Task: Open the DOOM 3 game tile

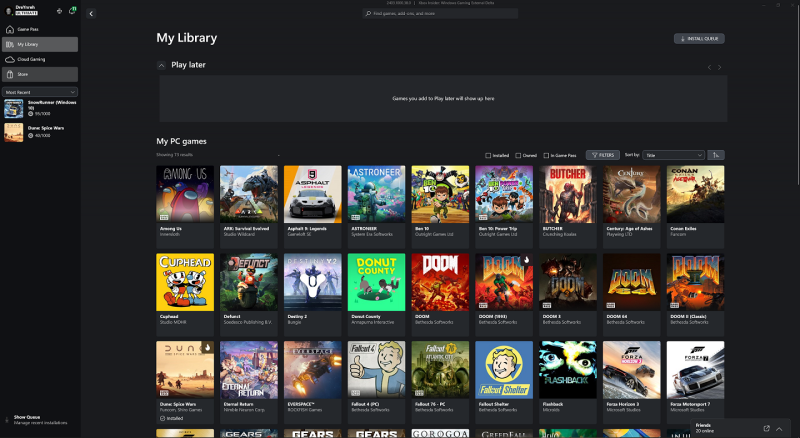Action: click(x=568, y=295)
